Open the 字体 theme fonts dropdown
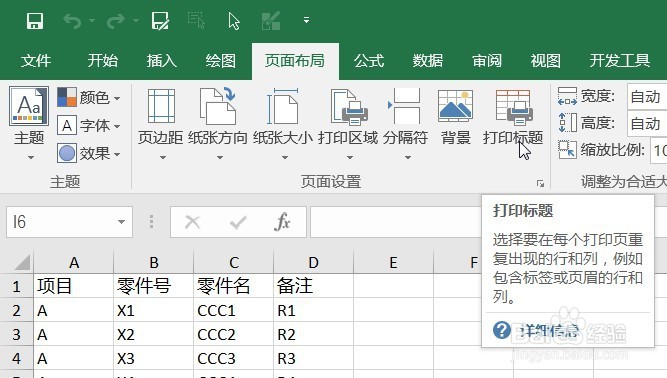The image size is (667, 378). point(89,125)
